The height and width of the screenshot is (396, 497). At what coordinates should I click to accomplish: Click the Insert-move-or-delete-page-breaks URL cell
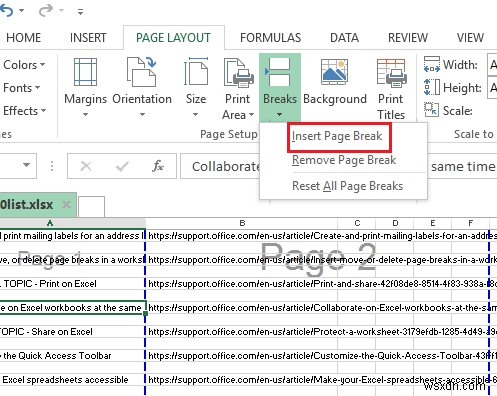click(242, 260)
